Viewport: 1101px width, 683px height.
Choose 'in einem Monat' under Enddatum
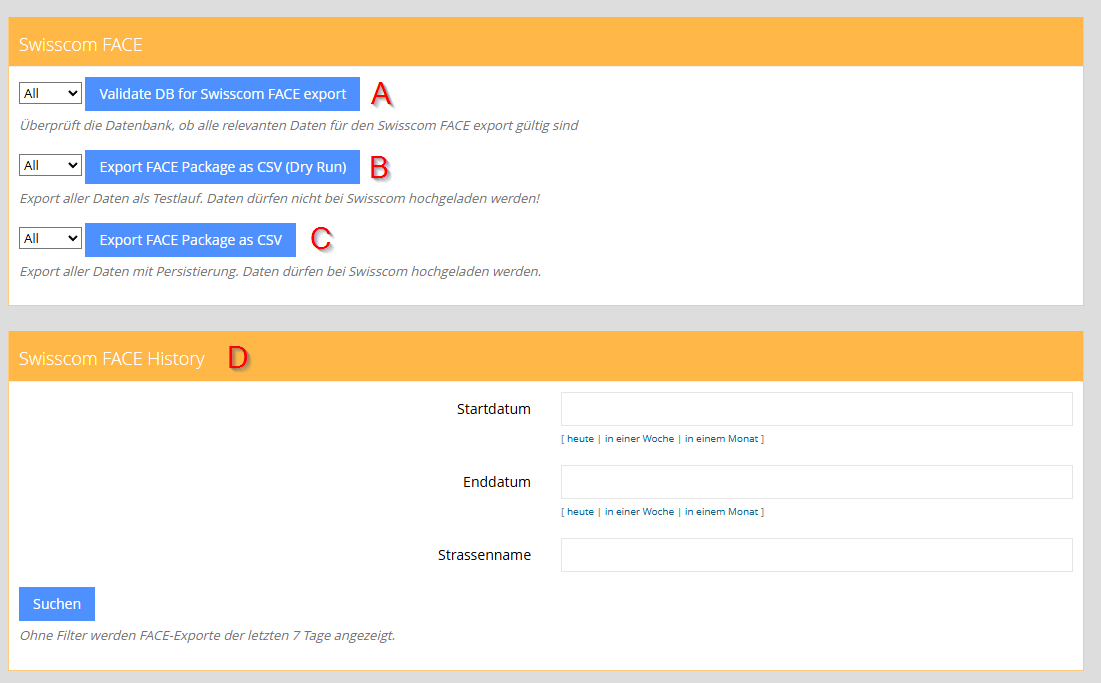pyautogui.click(x=722, y=512)
